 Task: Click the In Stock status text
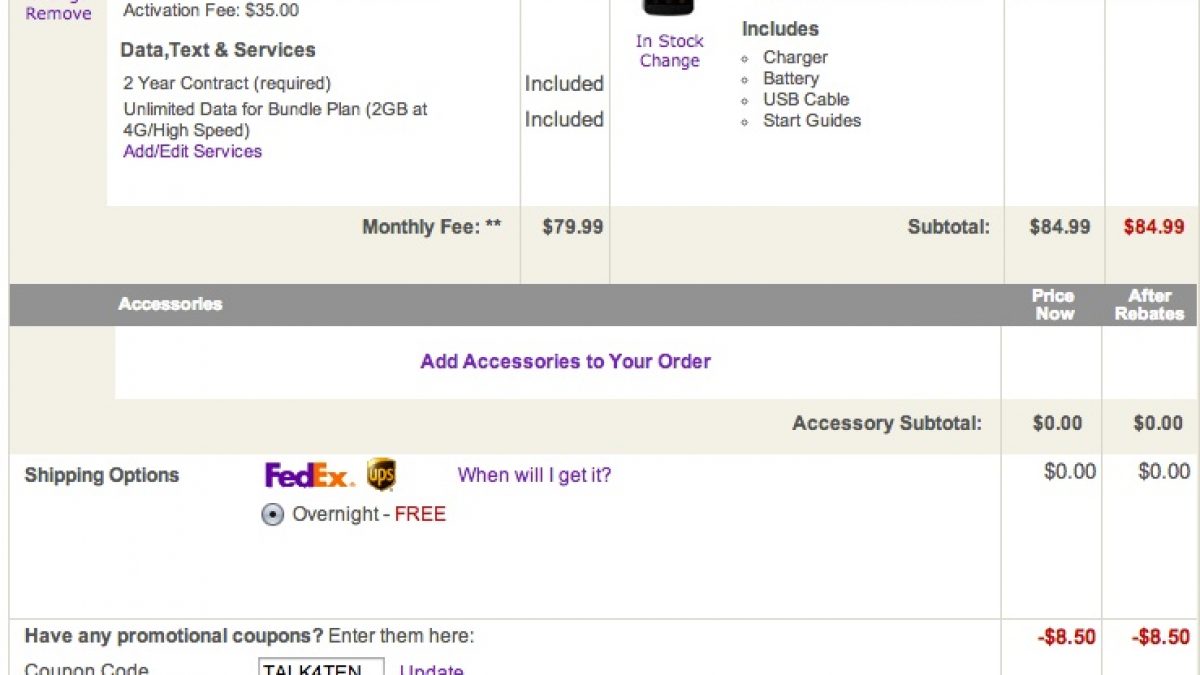point(669,41)
